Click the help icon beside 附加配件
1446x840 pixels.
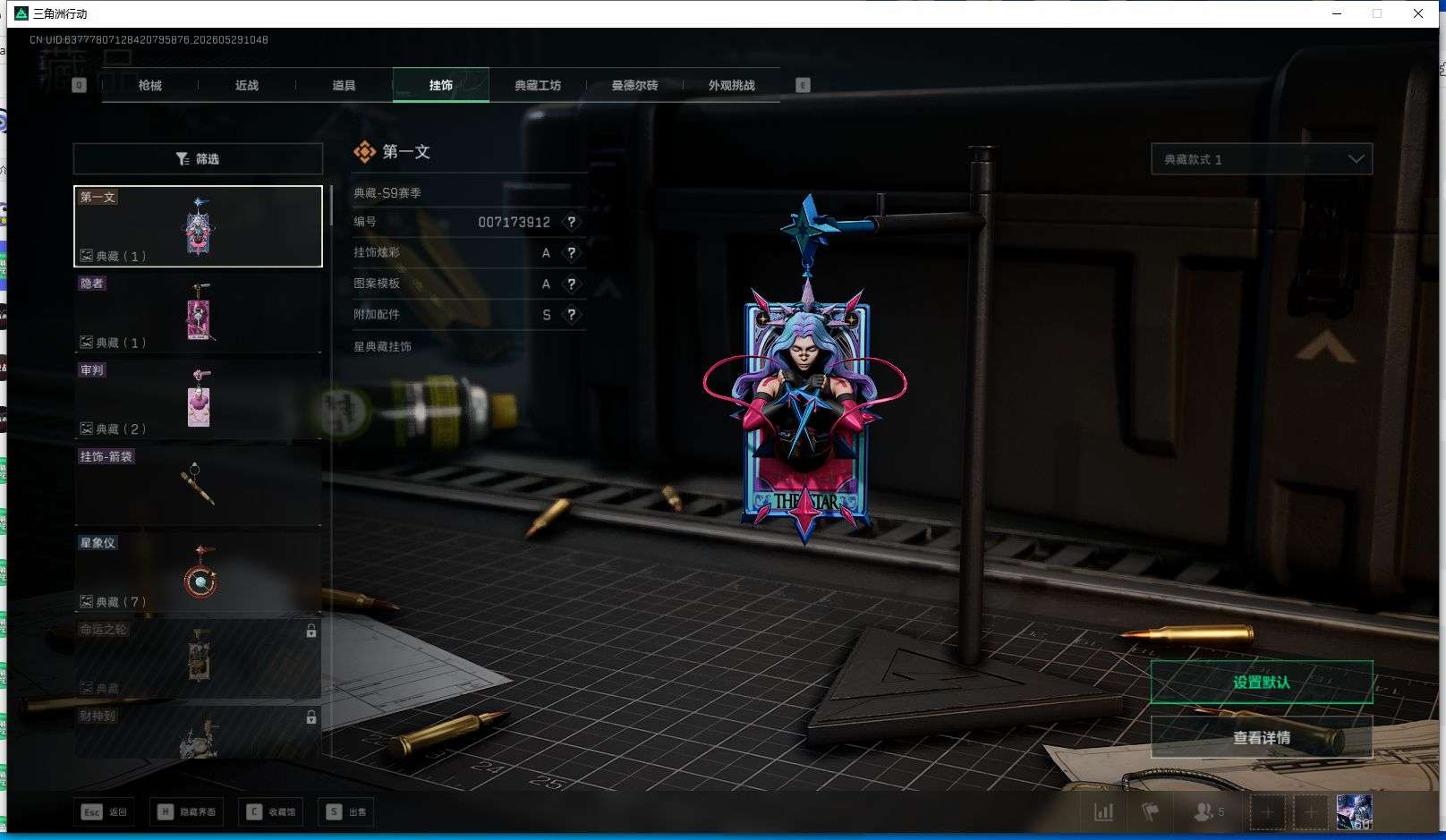pos(572,315)
